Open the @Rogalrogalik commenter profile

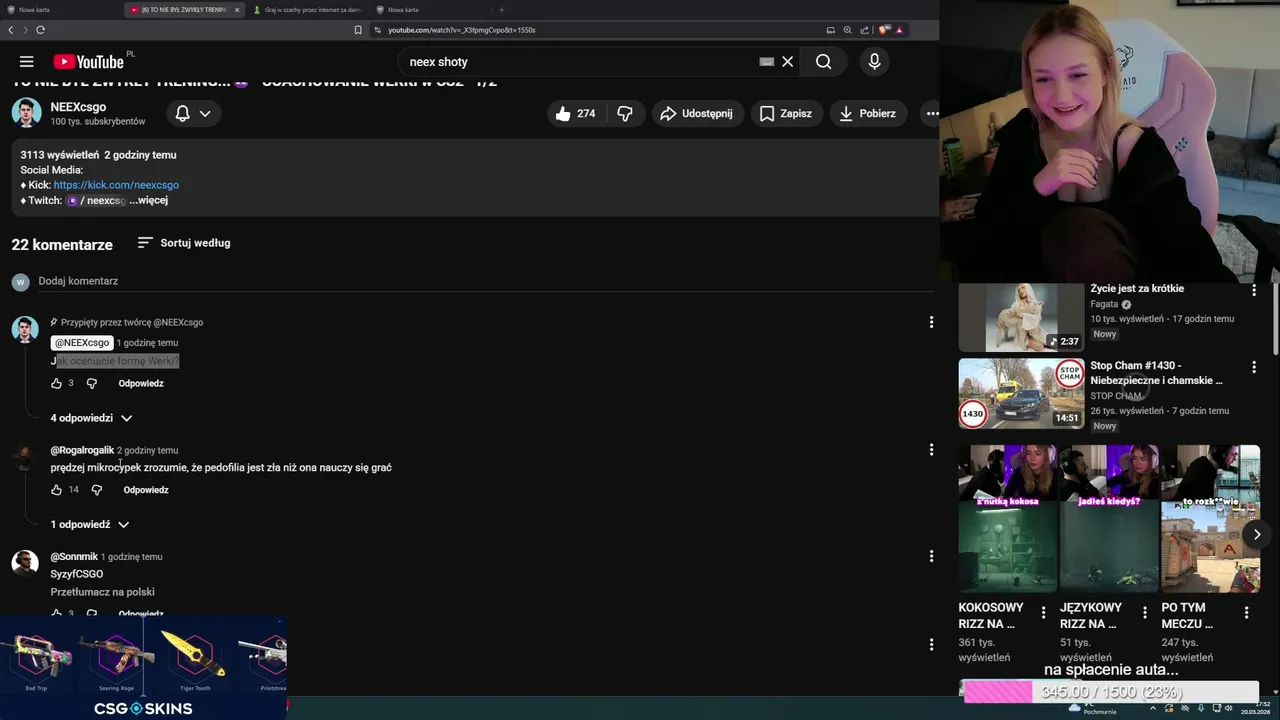coord(82,450)
